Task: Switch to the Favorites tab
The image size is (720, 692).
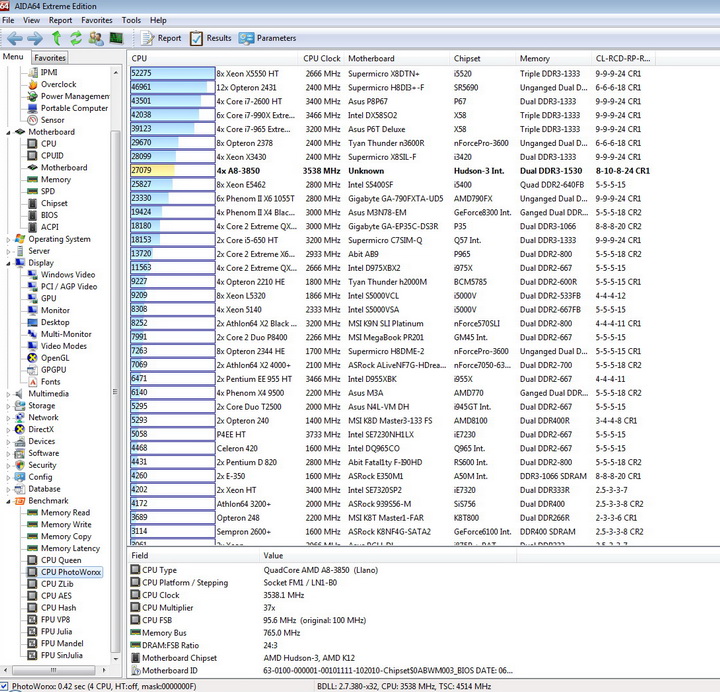Action: pos(50,57)
